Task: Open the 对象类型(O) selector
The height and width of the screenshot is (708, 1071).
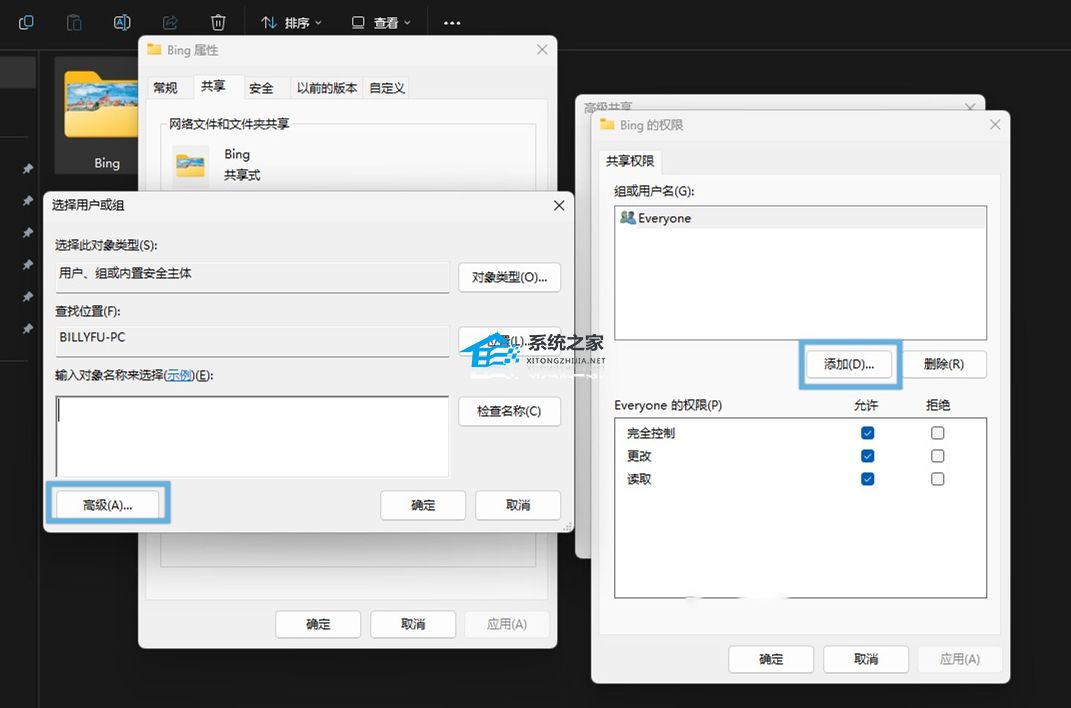Action: pyautogui.click(x=509, y=277)
